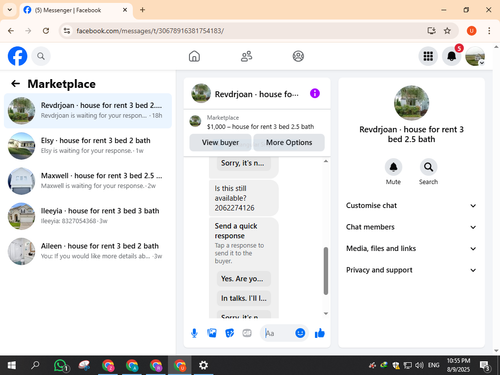Search in conversation magnifier icon
The width and height of the screenshot is (500, 375).
[428, 167]
